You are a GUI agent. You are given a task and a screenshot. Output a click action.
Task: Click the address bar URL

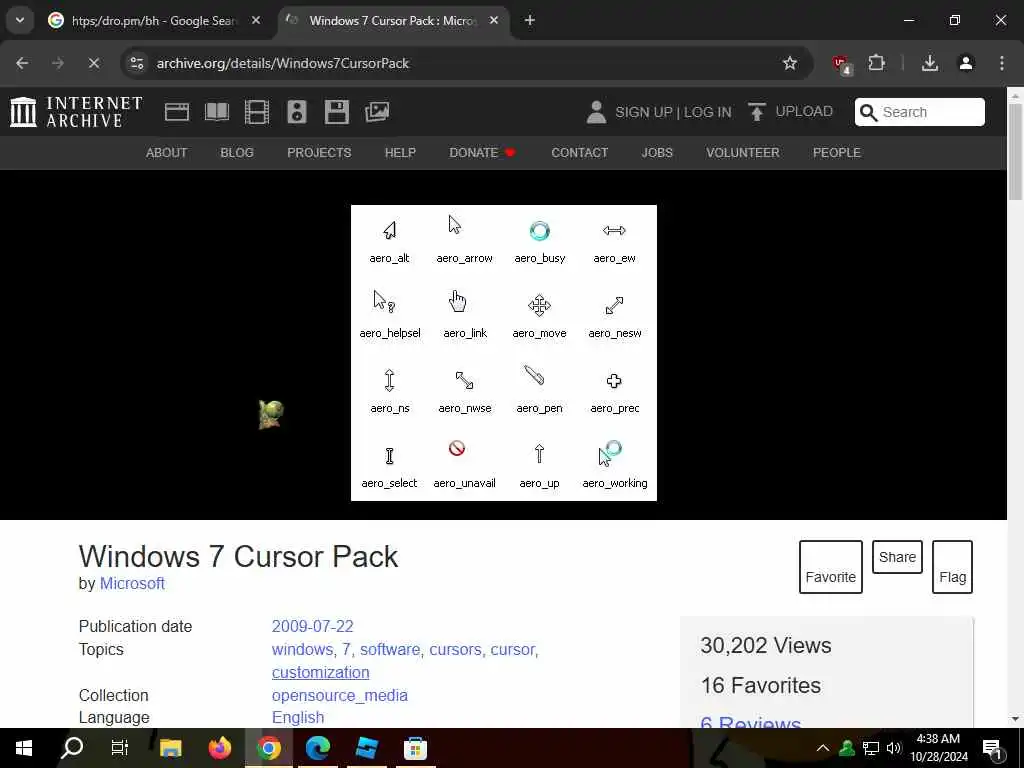point(283,63)
